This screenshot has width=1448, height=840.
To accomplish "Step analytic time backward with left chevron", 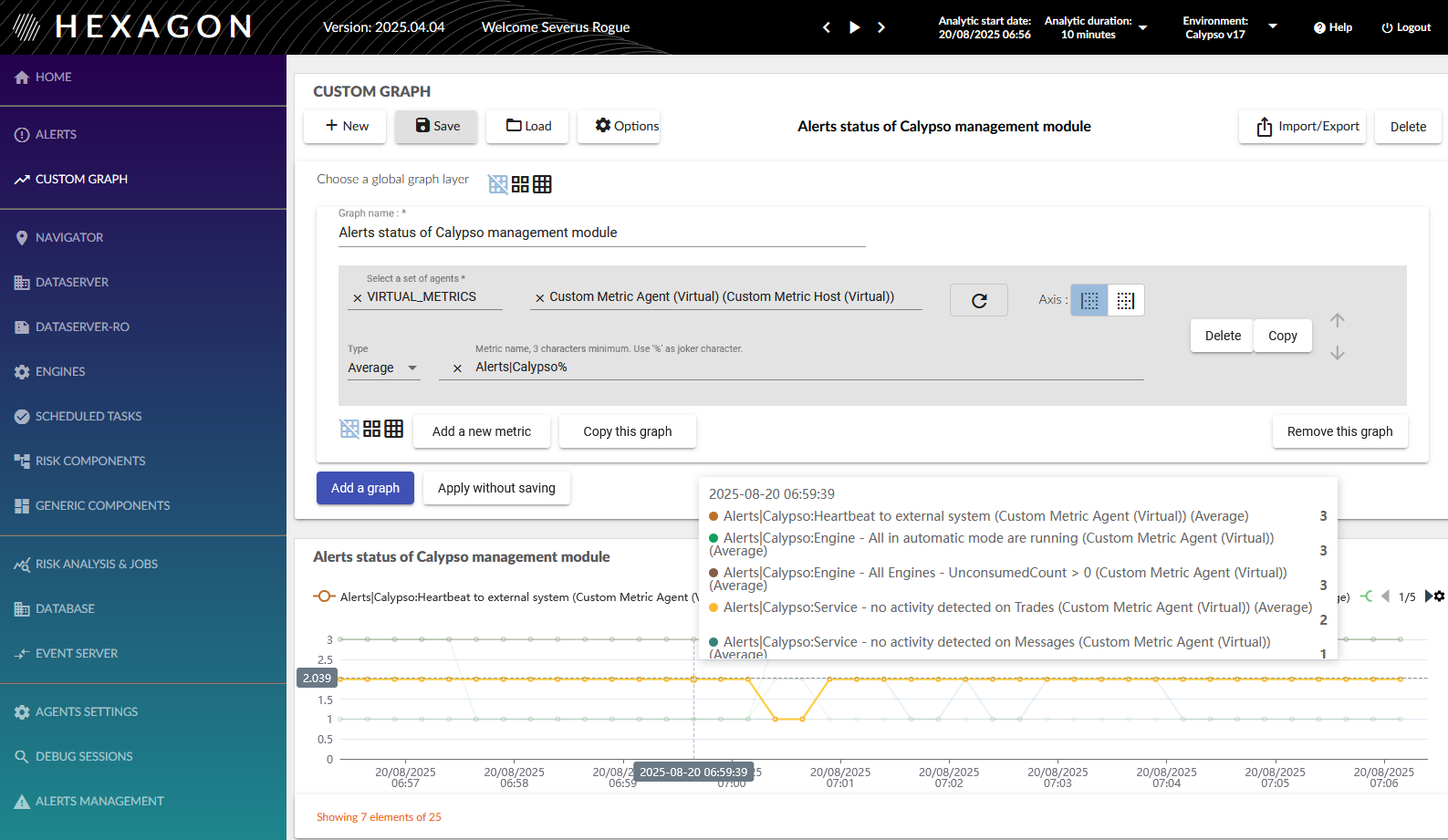I will (x=827, y=27).
